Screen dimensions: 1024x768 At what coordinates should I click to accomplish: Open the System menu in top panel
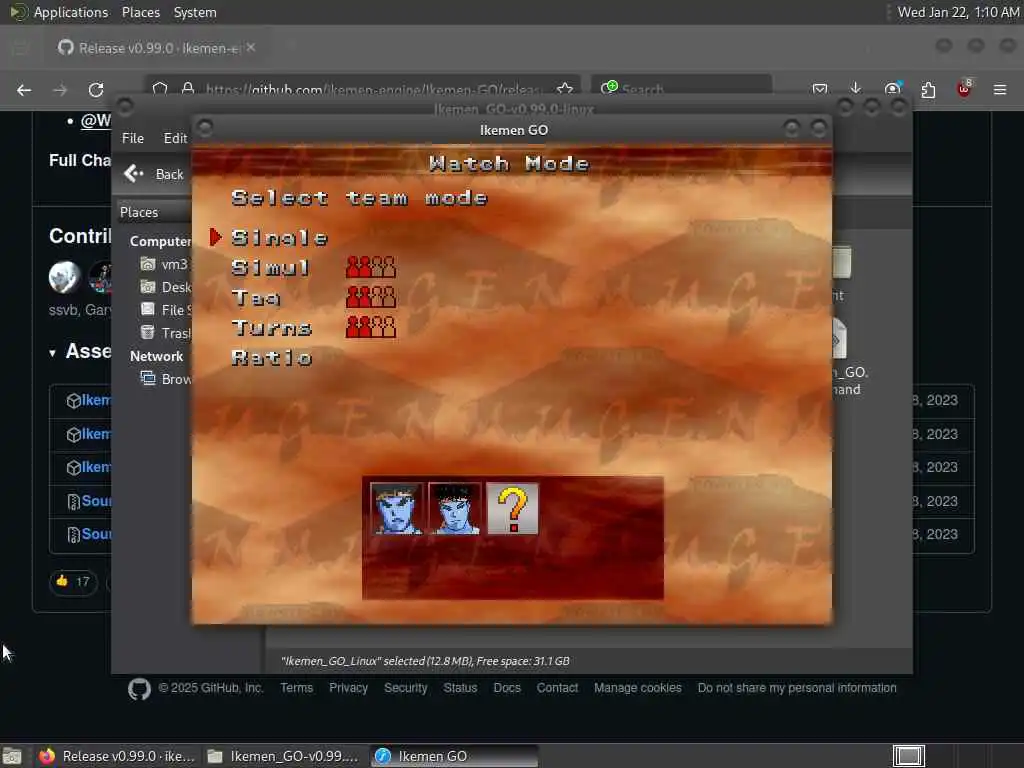coord(195,12)
